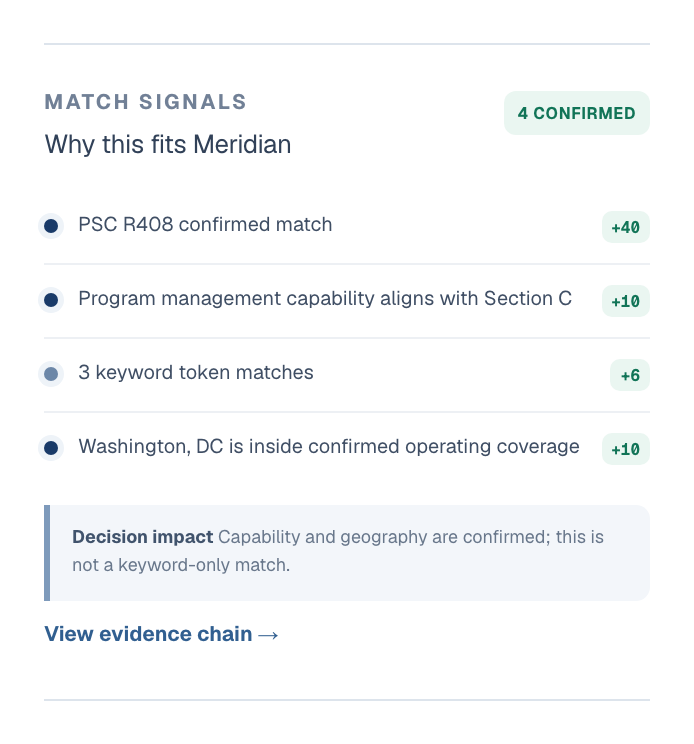Viewport: 694px width, 744px height.
Task: Click the arrow after View evidence chain
Action: click(268, 635)
